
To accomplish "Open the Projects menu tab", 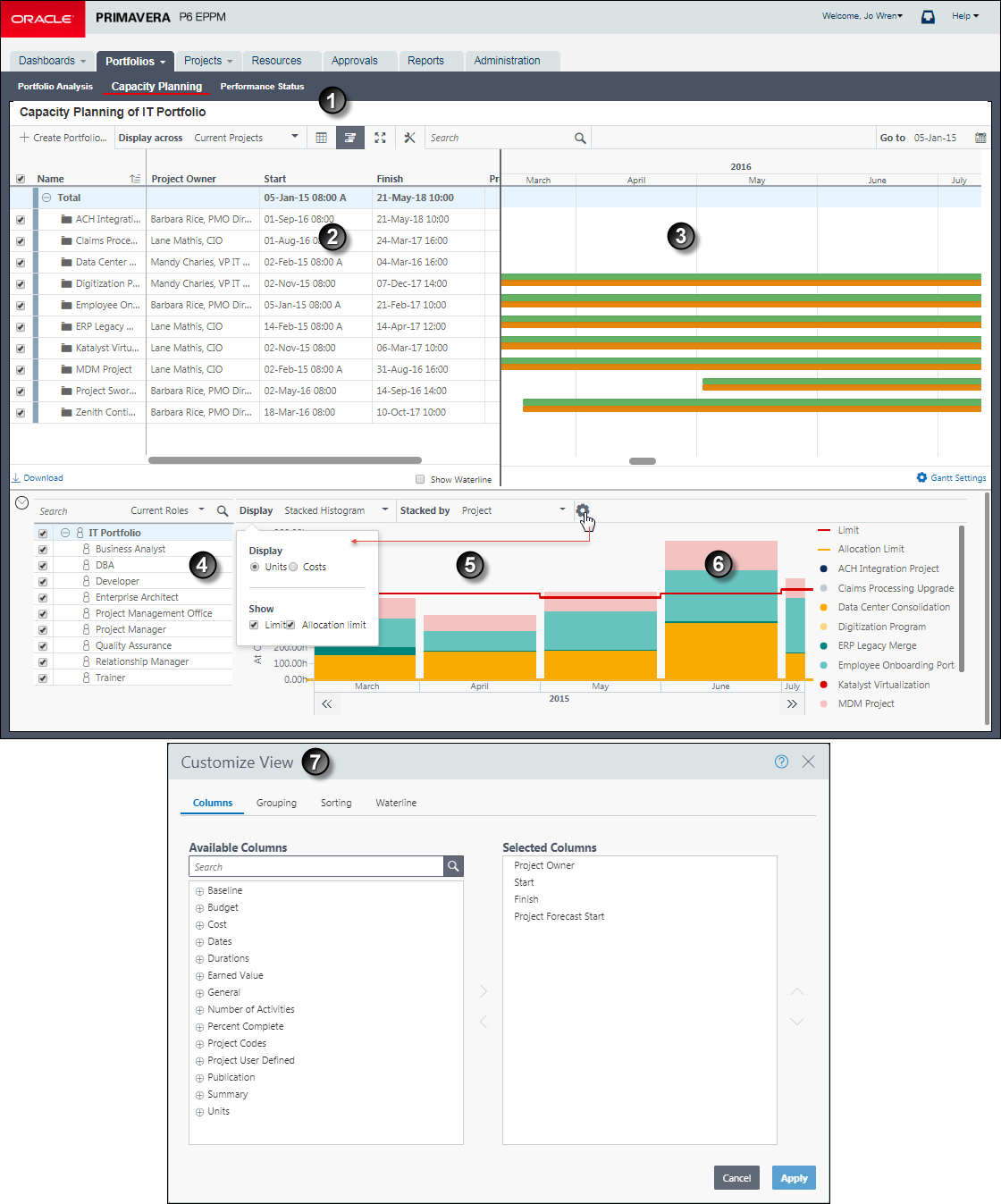I will [208, 61].
